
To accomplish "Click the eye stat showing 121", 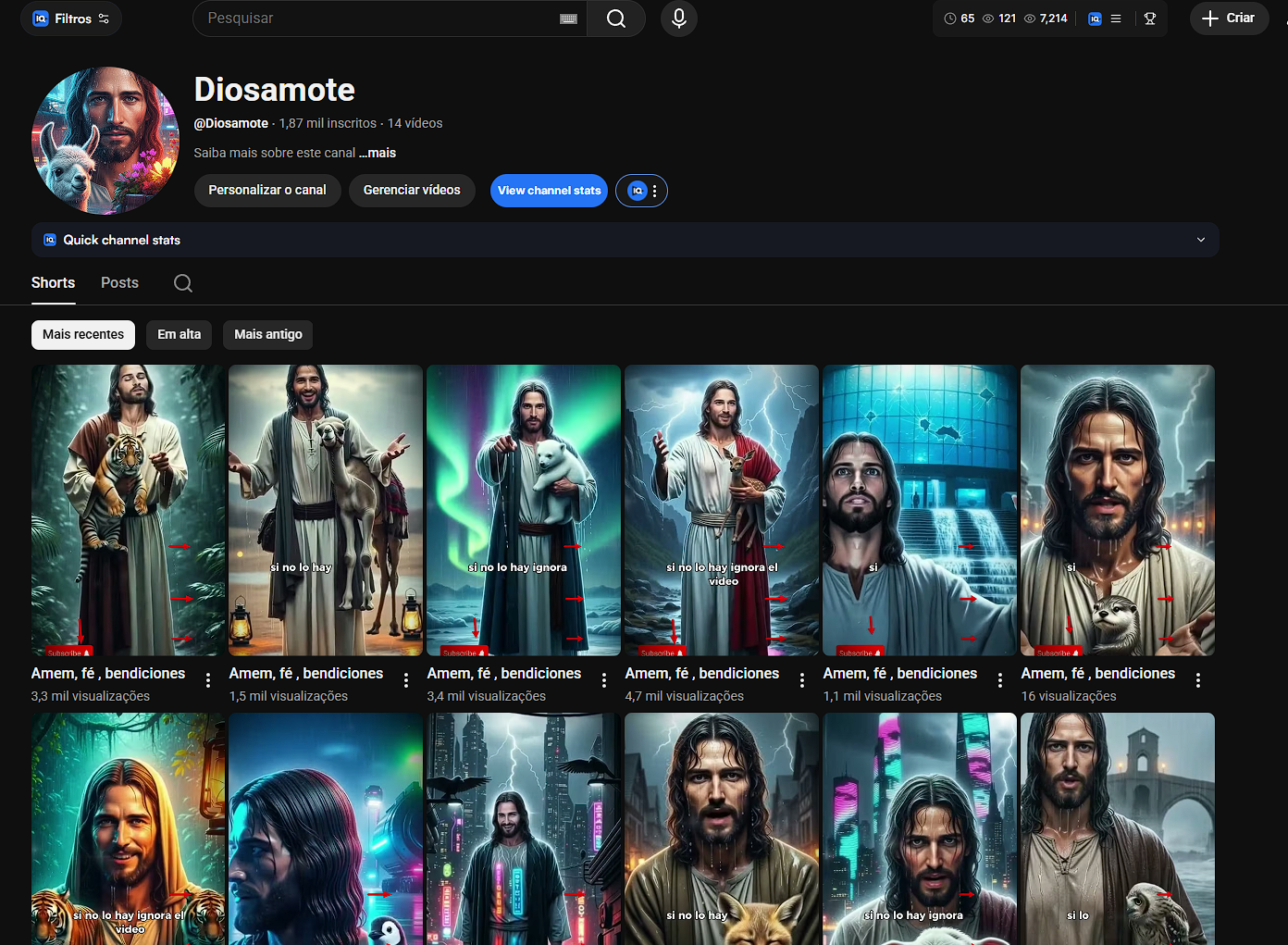I will (999, 19).
